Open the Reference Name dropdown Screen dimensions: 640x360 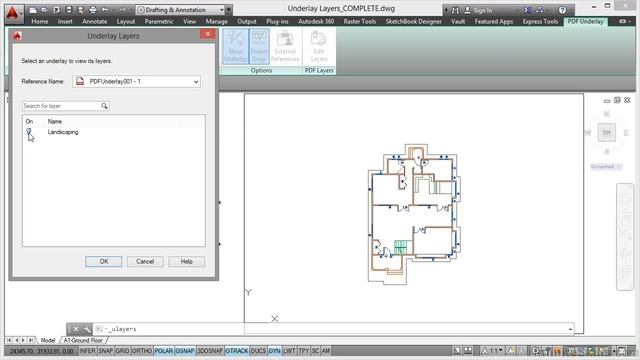(x=136, y=82)
